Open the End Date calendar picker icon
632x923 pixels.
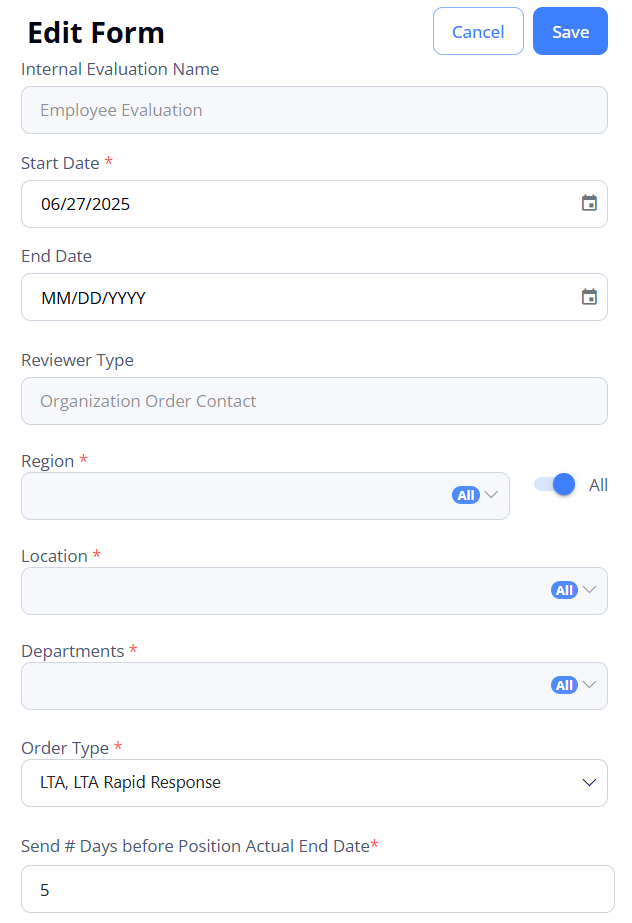(589, 297)
